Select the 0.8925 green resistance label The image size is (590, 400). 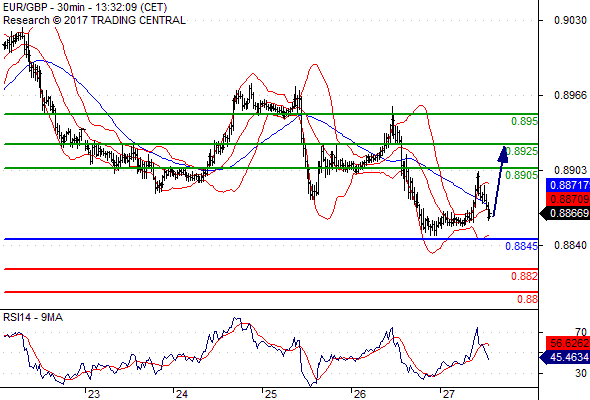pyautogui.click(x=522, y=151)
